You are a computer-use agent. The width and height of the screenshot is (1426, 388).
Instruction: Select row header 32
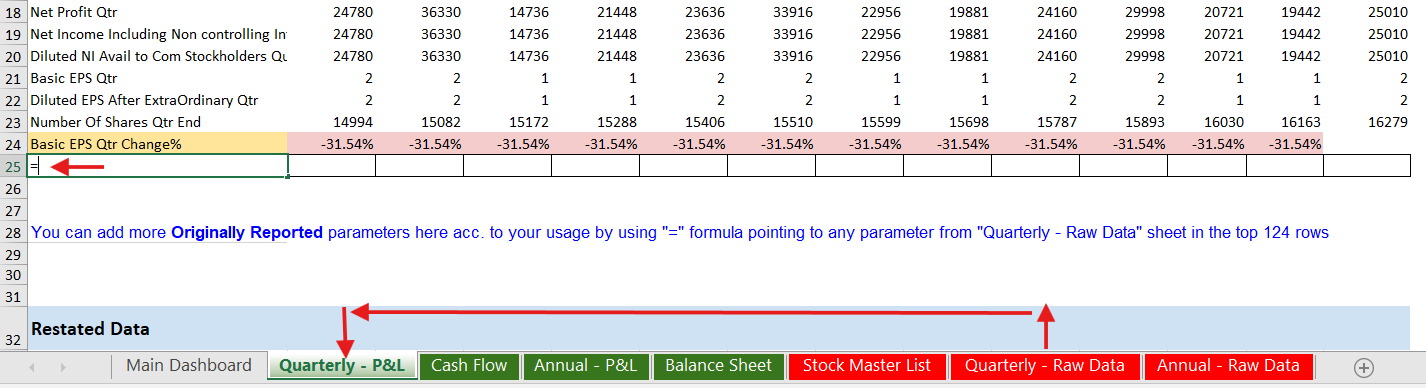point(14,328)
